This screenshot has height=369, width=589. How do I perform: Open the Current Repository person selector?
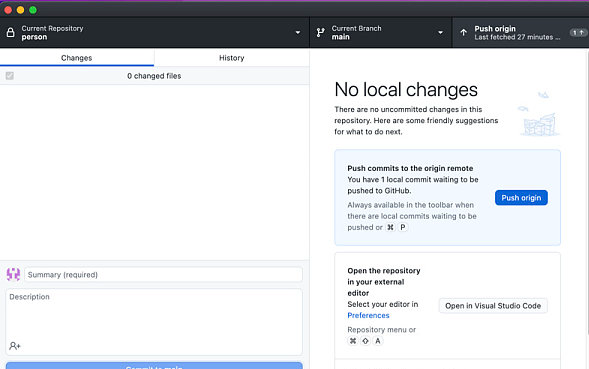[154, 33]
